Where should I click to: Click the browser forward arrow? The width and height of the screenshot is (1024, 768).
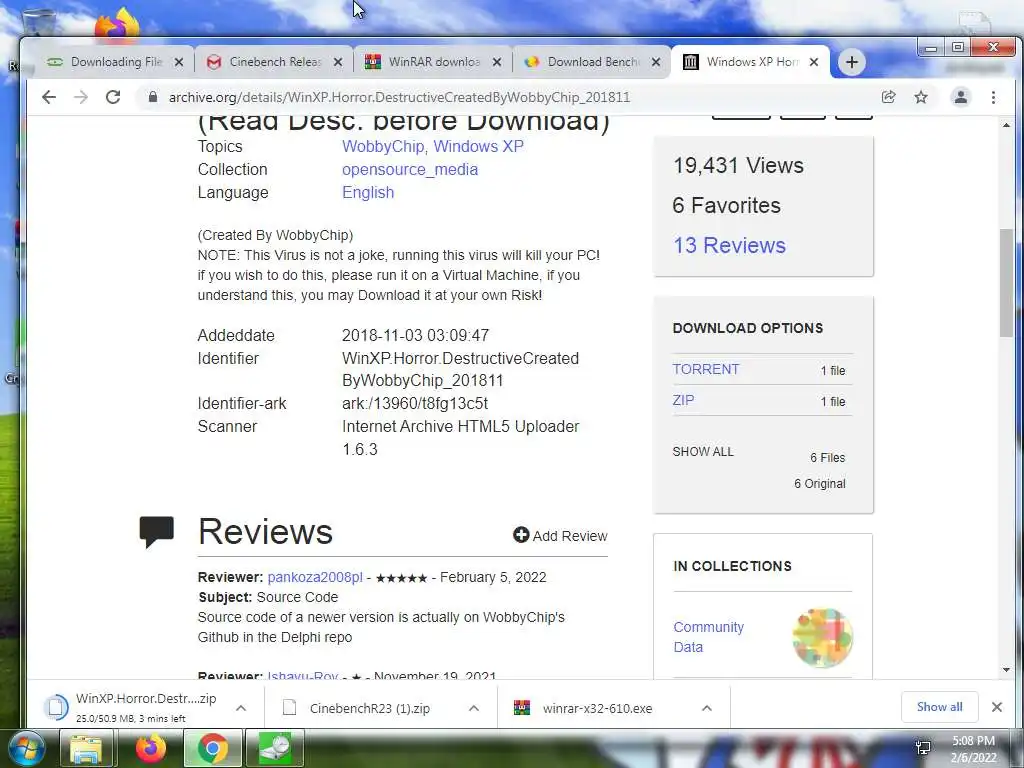(x=81, y=97)
